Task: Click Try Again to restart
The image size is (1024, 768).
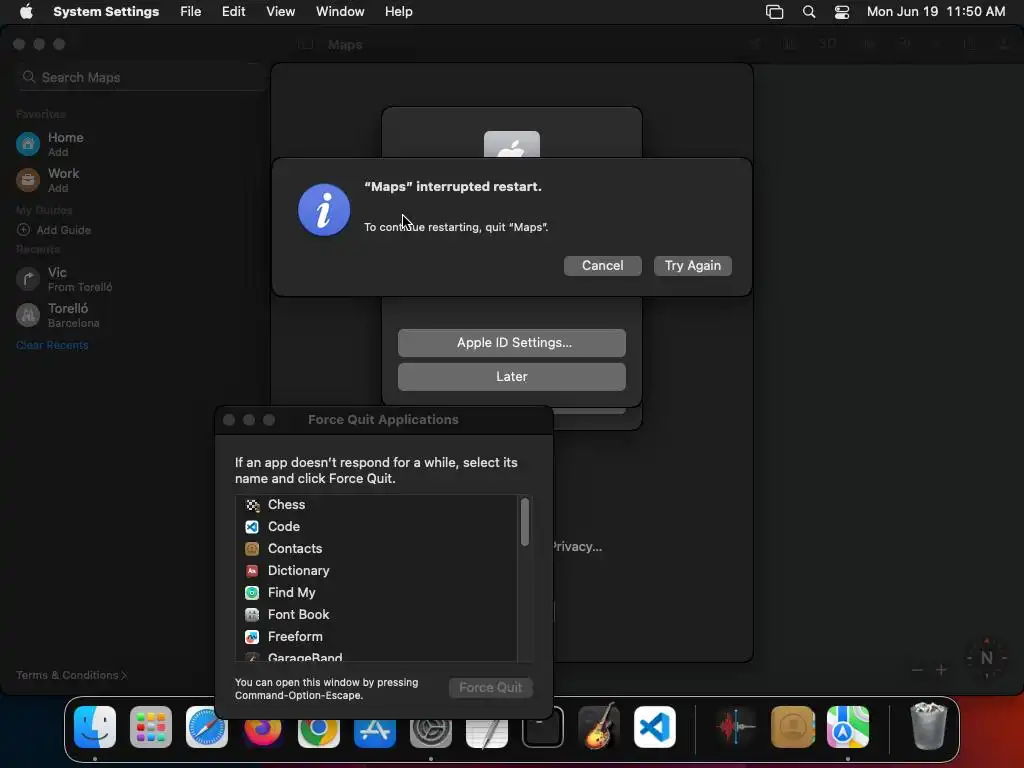Action: click(x=693, y=266)
